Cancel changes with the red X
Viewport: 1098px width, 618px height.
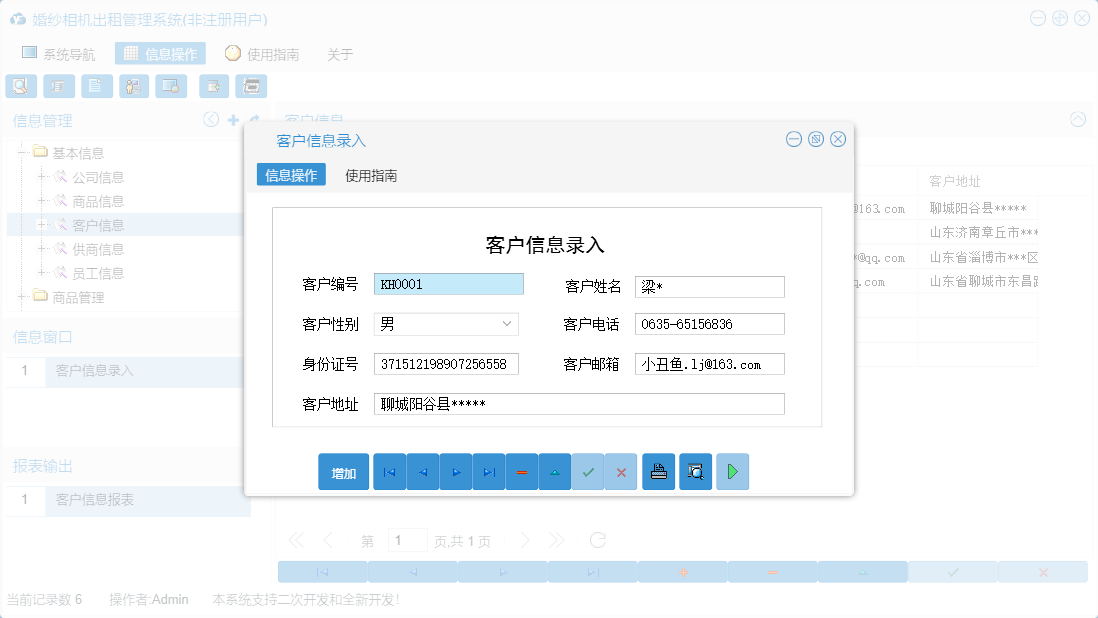tap(621, 471)
